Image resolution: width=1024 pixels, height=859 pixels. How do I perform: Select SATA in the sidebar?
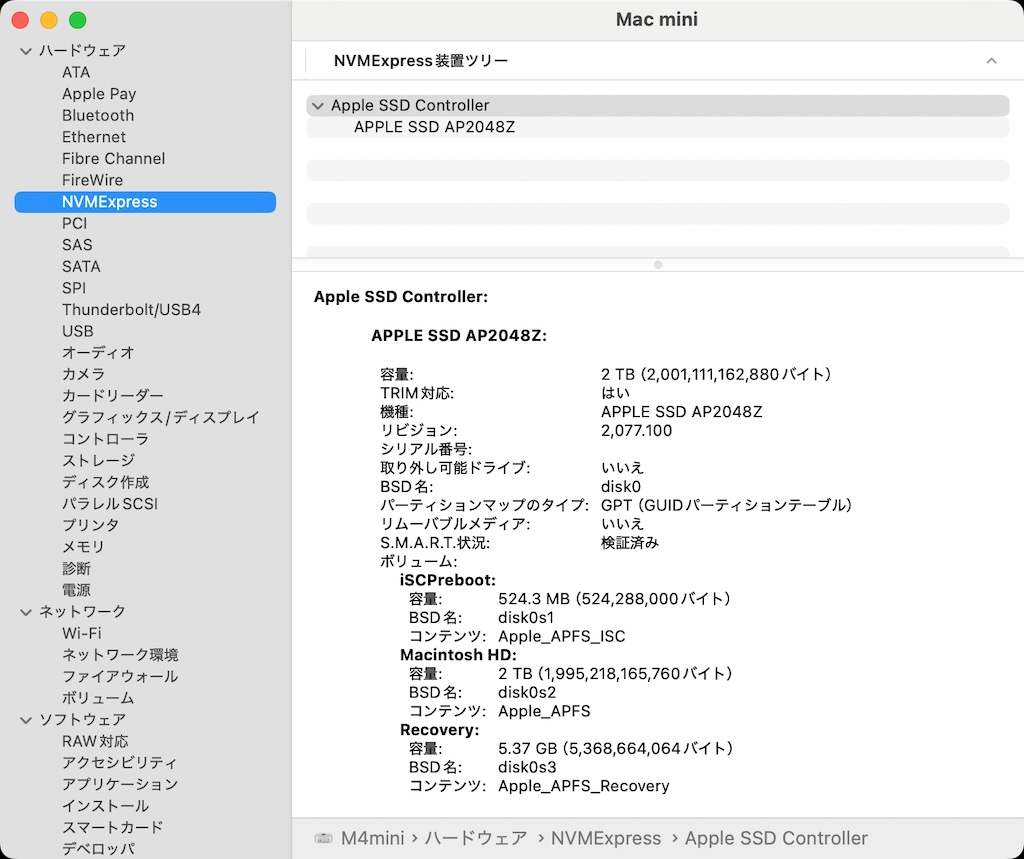click(x=81, y=267)
